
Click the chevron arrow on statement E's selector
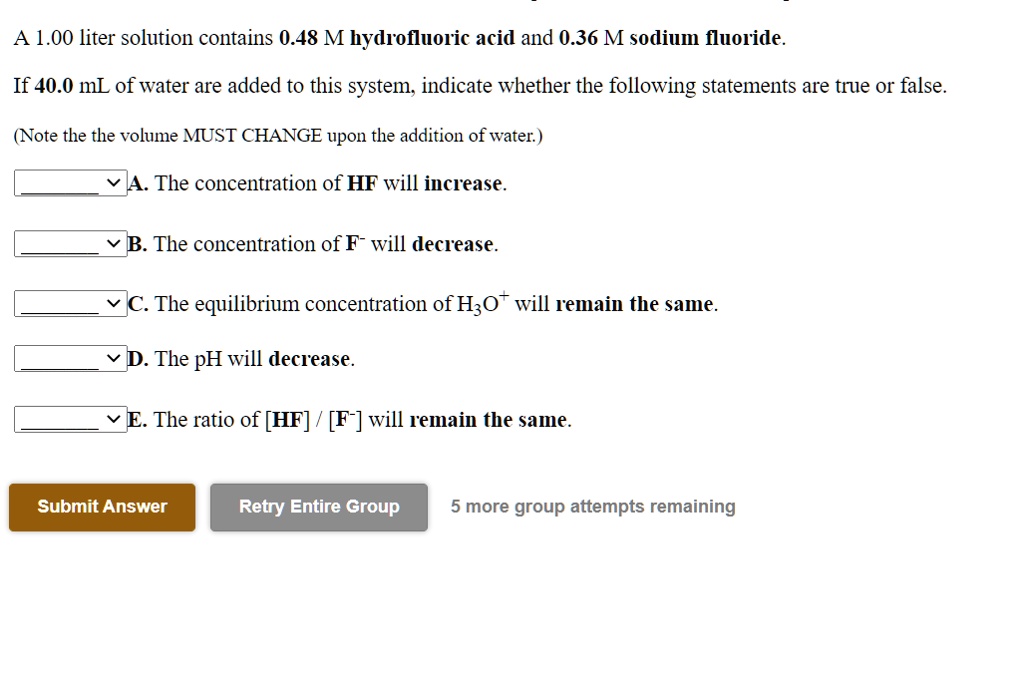113,418
